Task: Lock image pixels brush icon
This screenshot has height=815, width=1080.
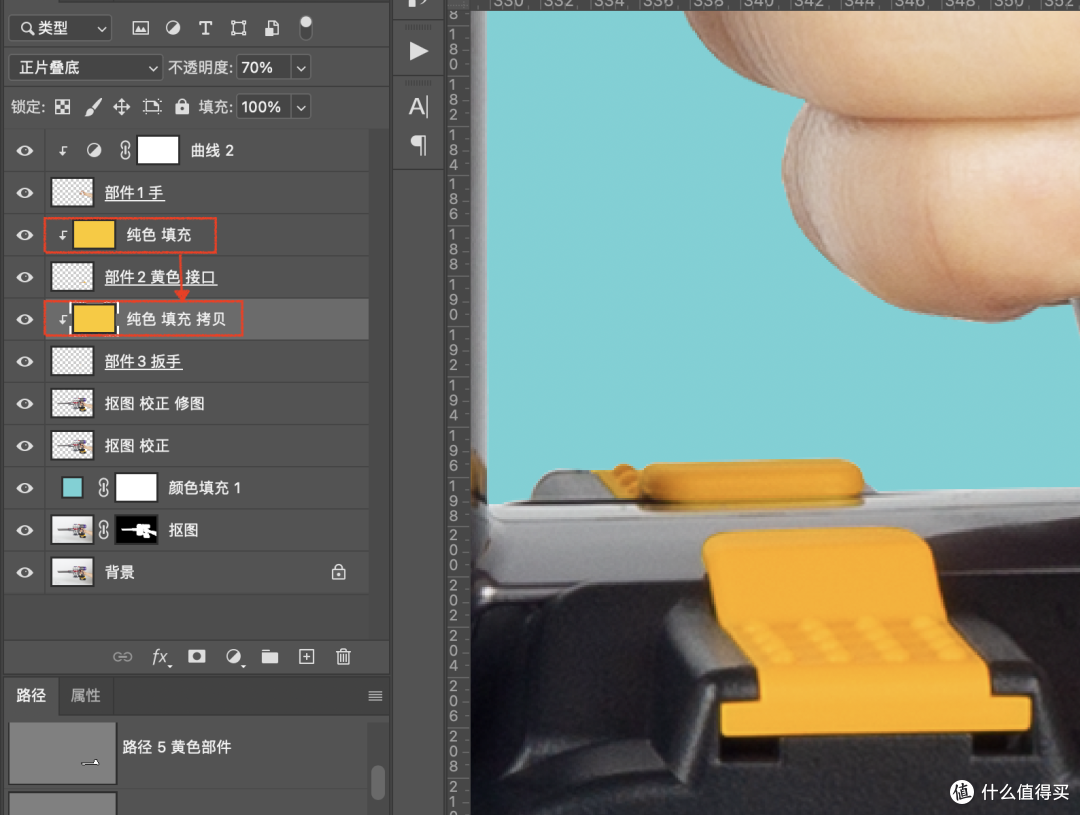Action: click(x=93, y=107)
